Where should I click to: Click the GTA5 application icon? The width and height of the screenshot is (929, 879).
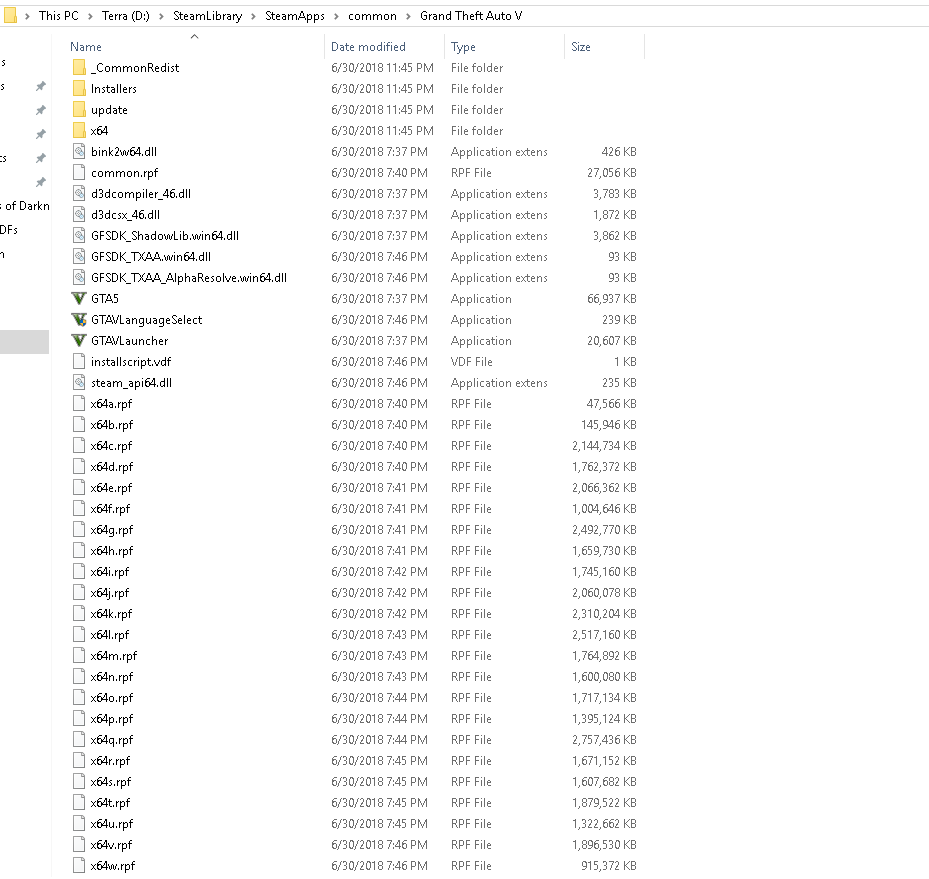pyautogui.click(x=79, y=299)
